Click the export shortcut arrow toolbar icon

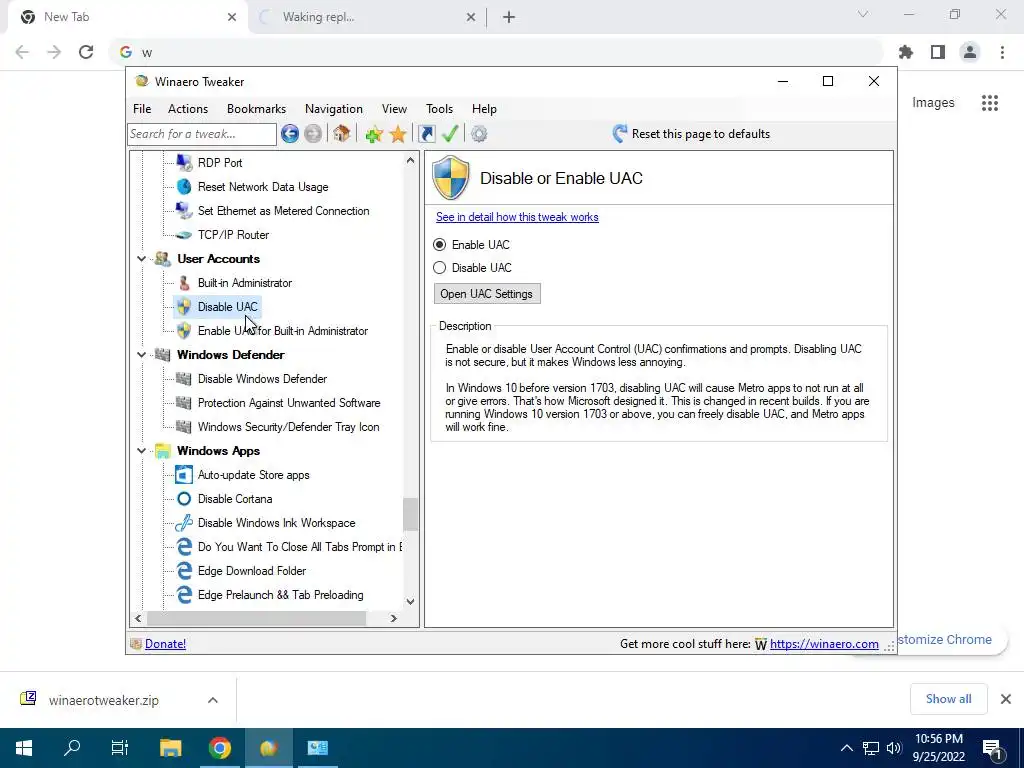(x=427, y=134)
